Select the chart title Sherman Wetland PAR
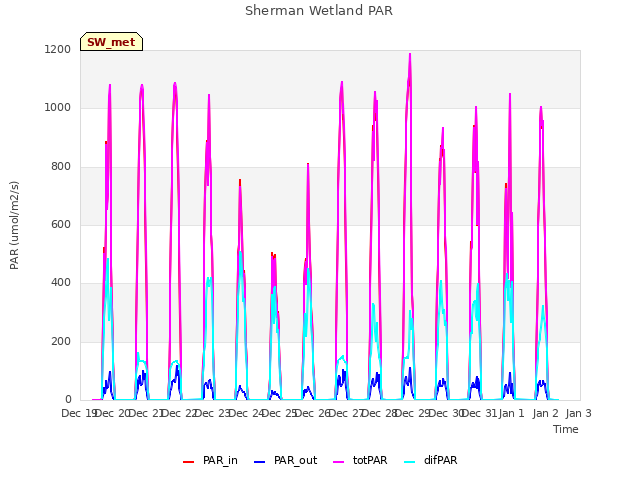This screenshot has height=480, width=640. click(319, 11)
